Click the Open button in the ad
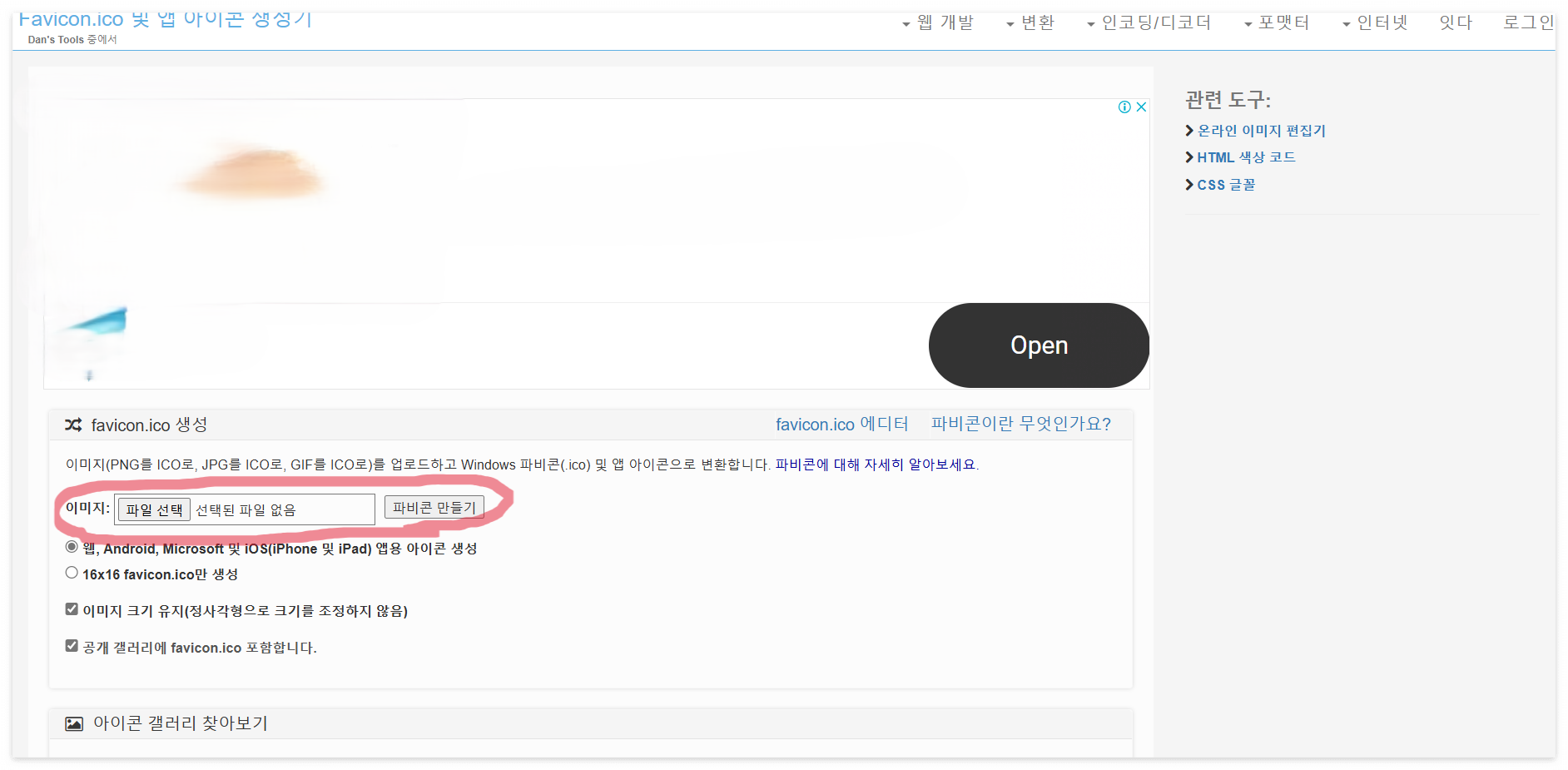 1039,345
